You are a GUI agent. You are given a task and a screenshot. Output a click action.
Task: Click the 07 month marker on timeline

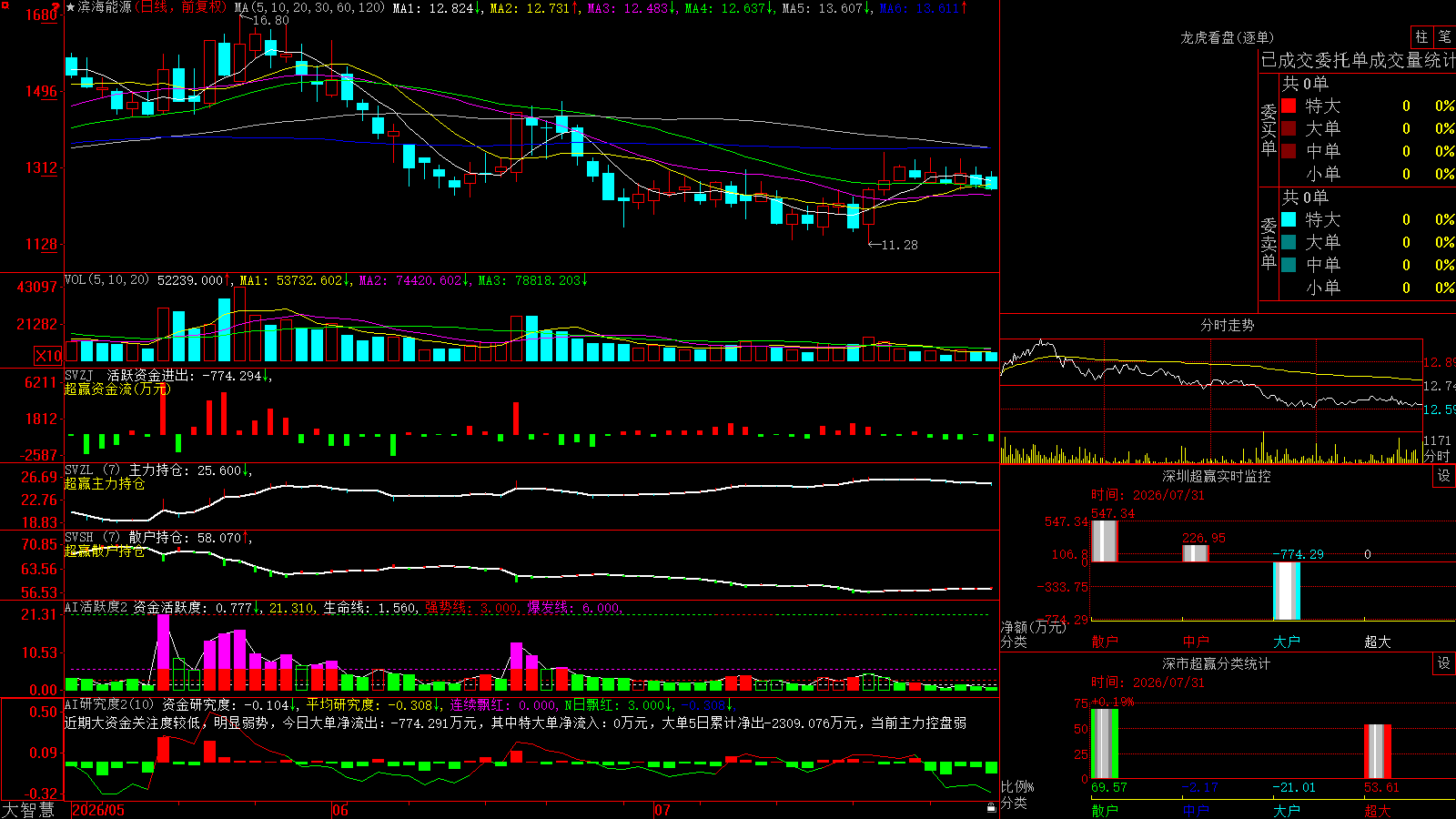coord(662,810)
